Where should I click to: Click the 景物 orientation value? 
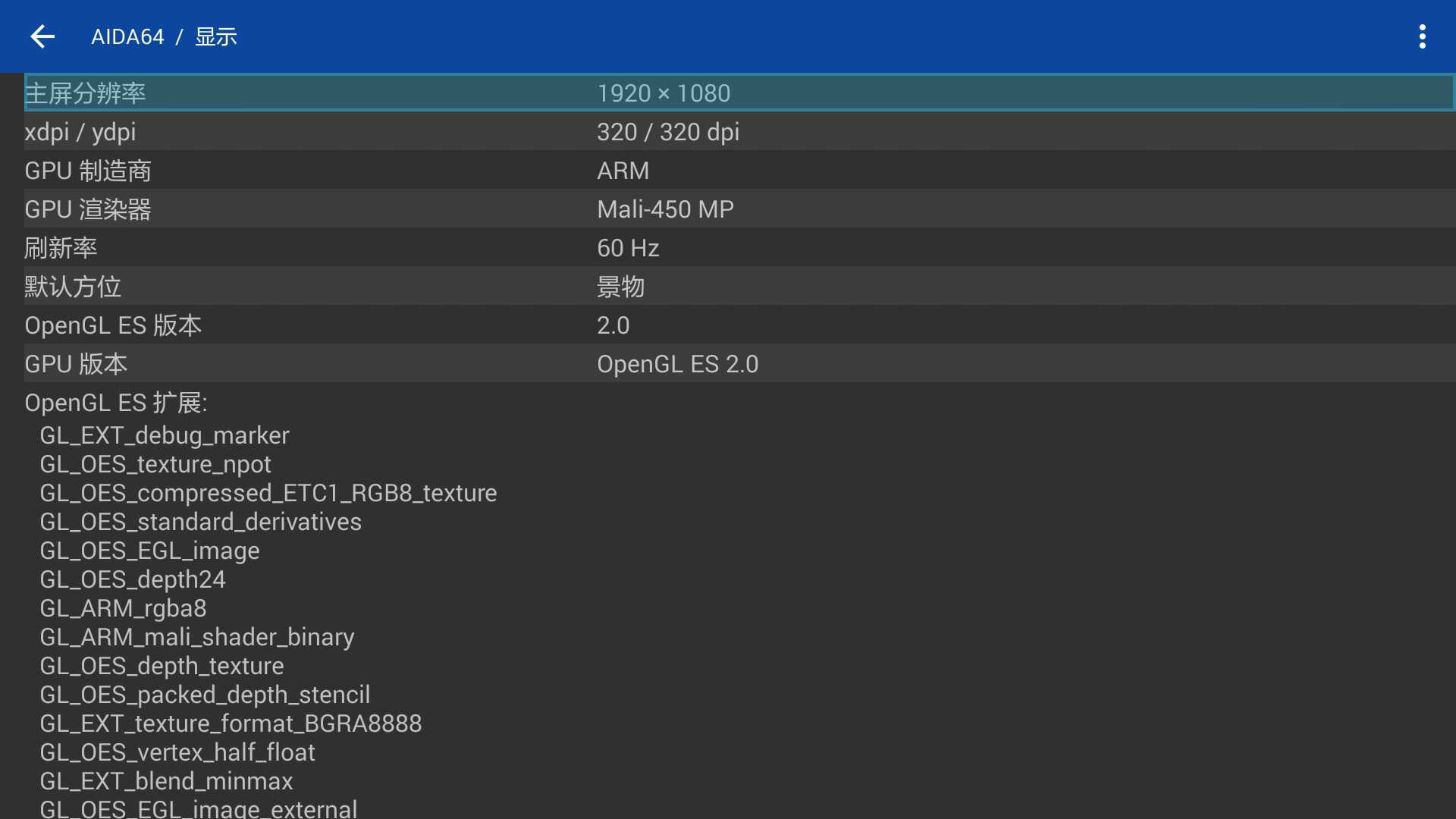pos(620,287)
